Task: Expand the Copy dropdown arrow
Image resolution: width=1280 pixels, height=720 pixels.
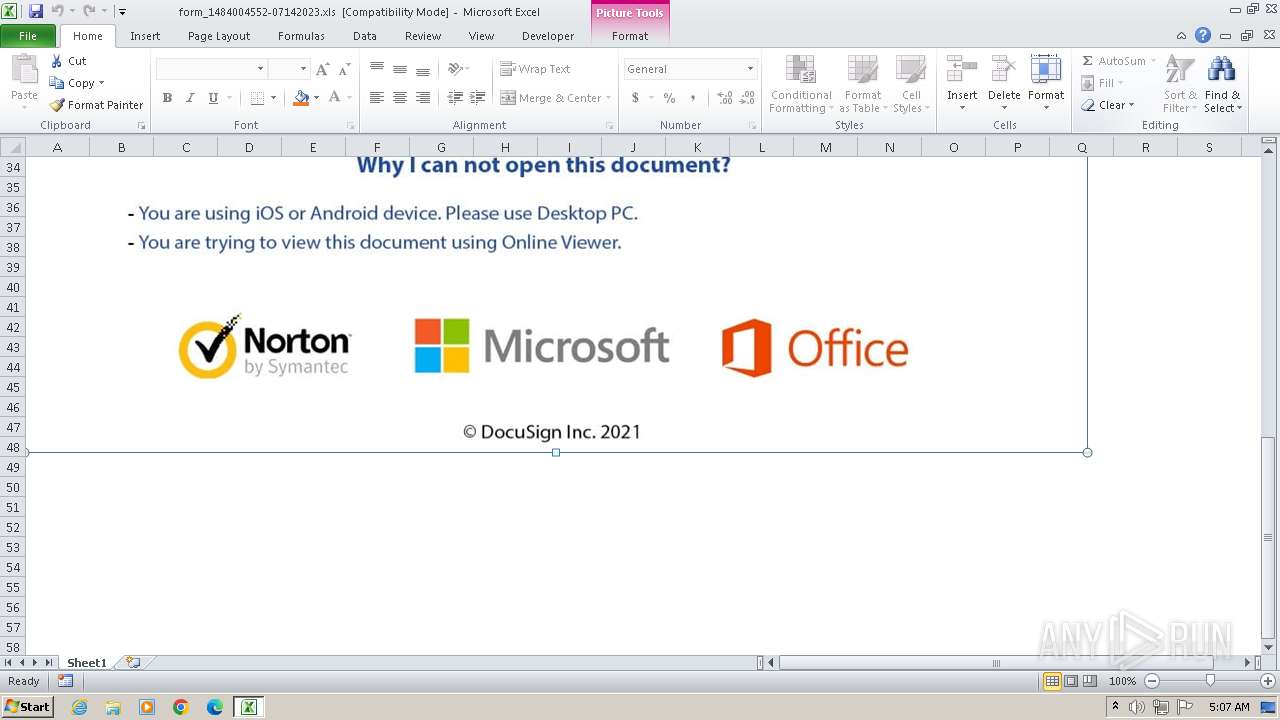Action: click(101, 83)
